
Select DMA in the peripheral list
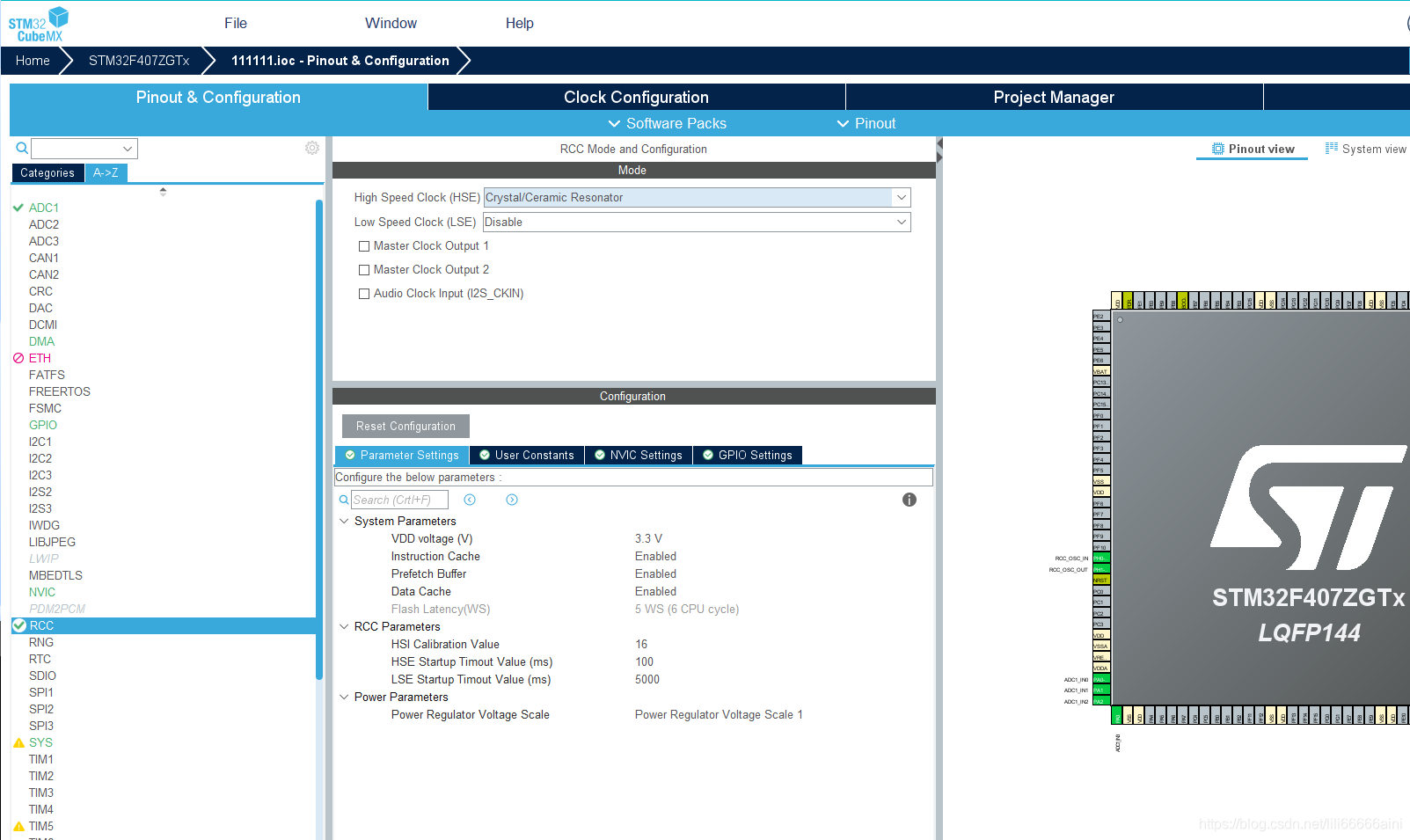pyautogui.click(x=41, y=341)
